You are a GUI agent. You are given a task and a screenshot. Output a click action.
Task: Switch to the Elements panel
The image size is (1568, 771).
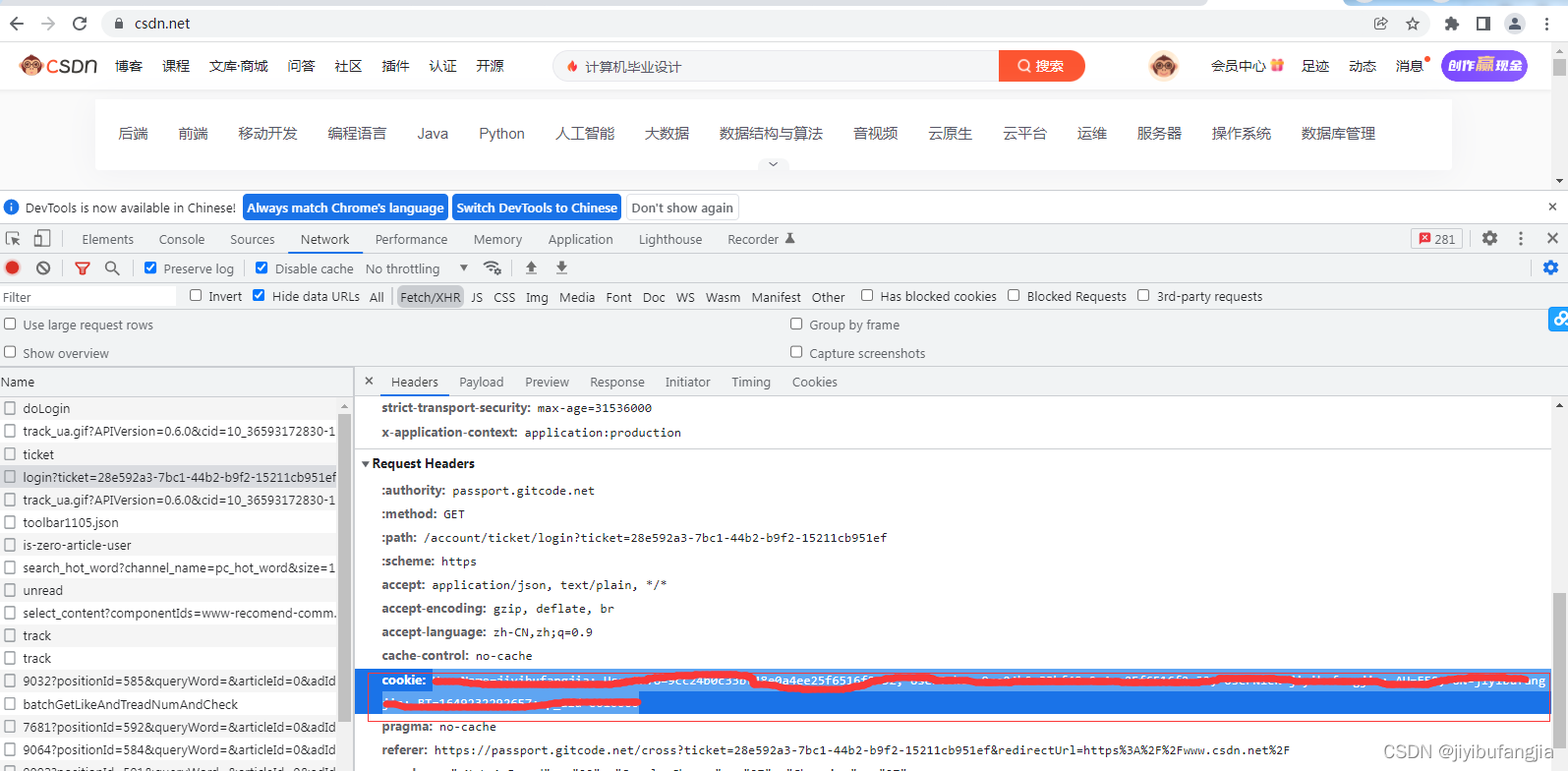coord(107,239)
